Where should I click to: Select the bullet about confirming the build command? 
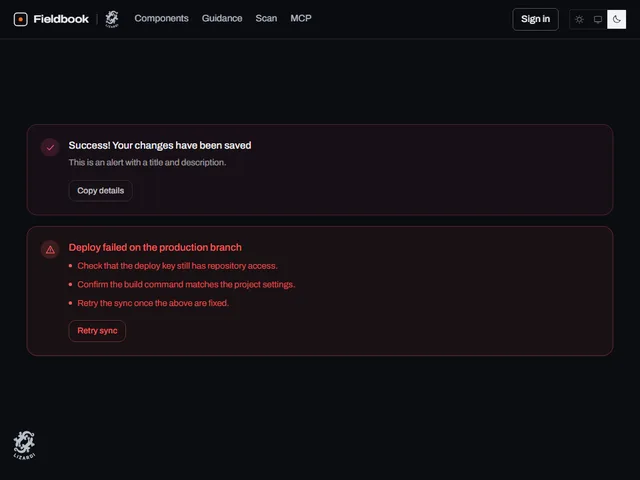186,284
